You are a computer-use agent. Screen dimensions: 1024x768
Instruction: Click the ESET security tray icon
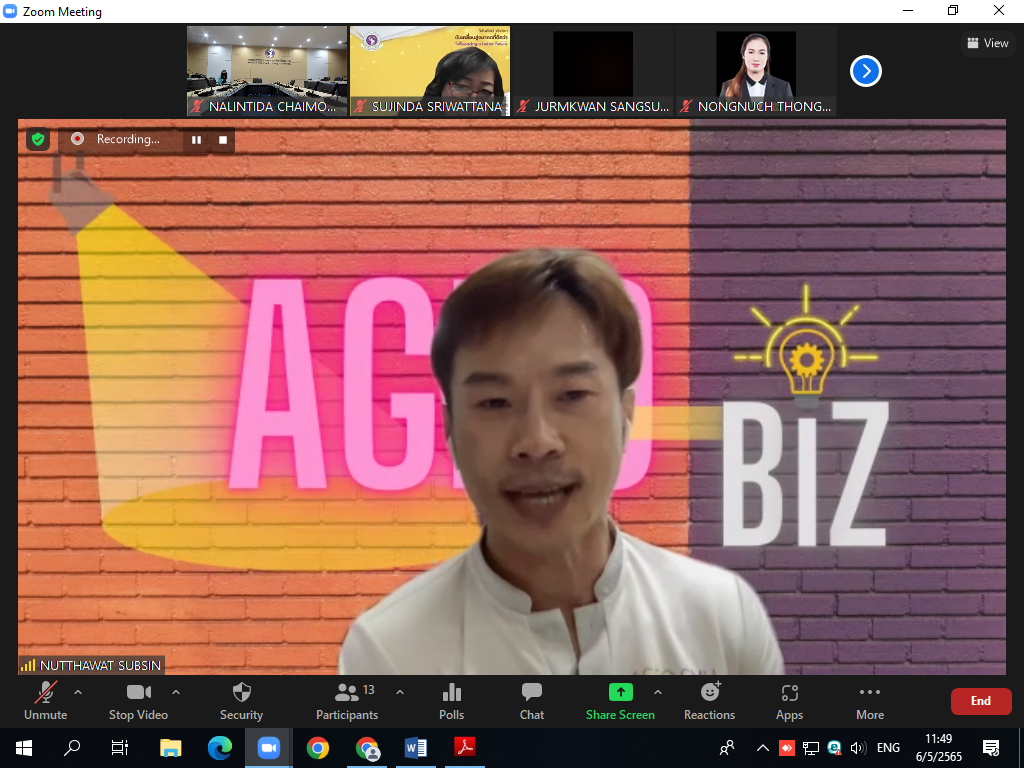834,748
